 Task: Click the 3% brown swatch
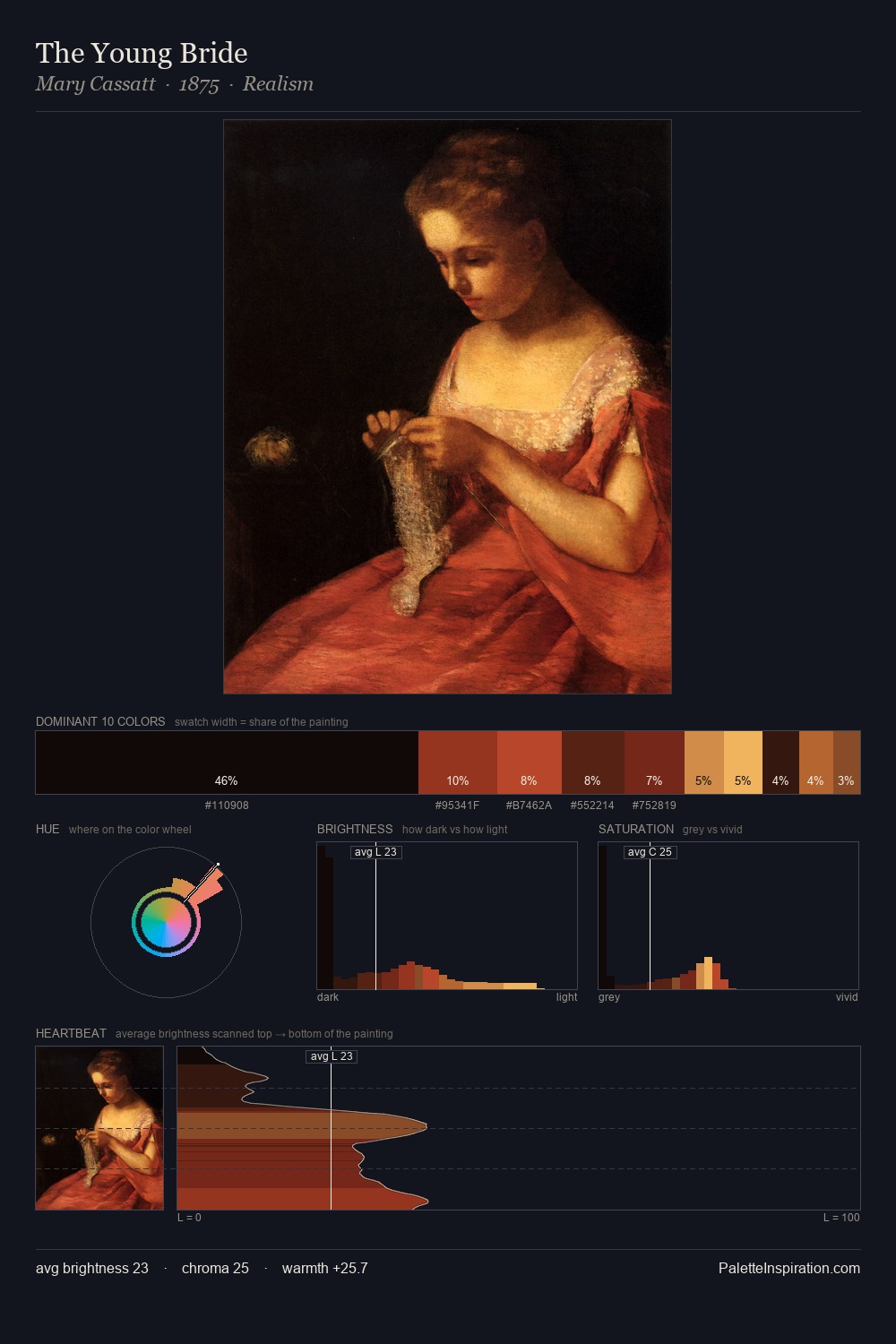[847, 762]
